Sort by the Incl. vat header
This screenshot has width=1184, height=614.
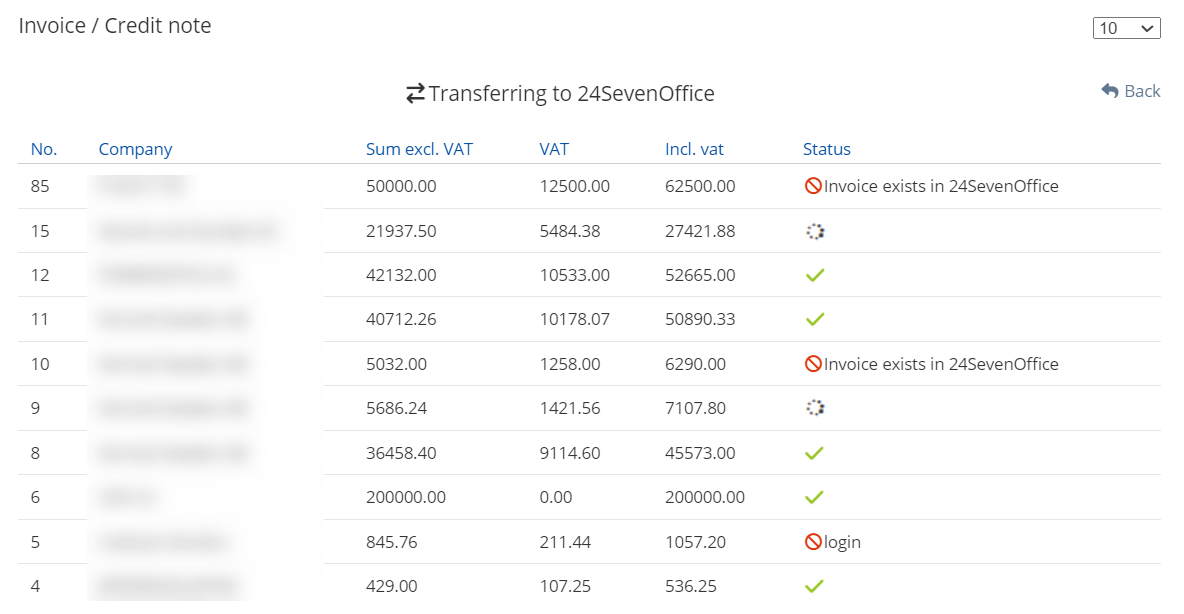pos(694,149)
